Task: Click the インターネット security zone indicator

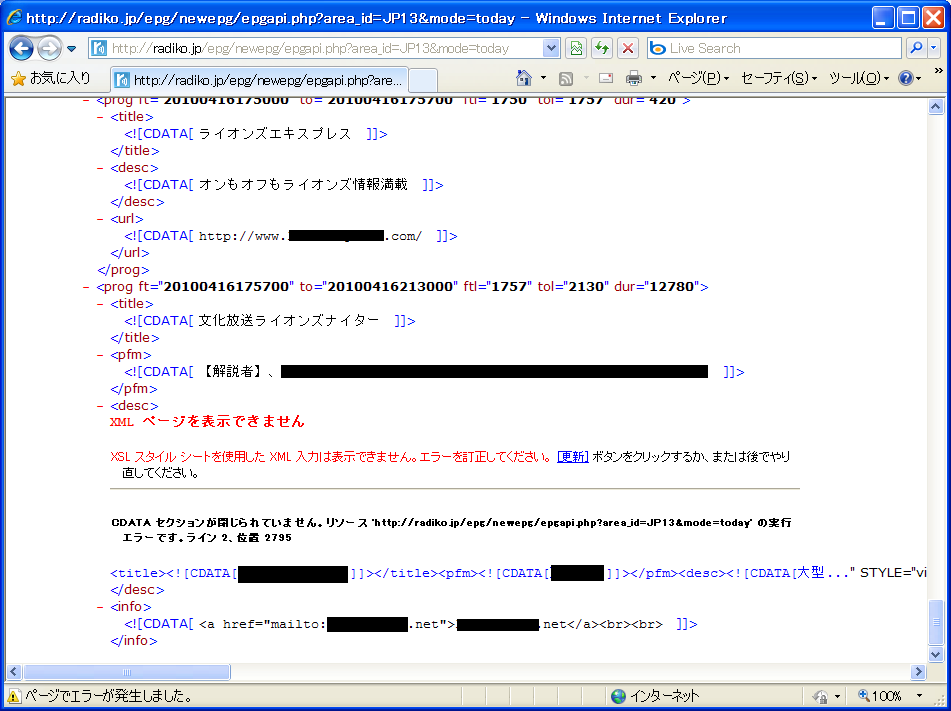Action: pos(656,696)
